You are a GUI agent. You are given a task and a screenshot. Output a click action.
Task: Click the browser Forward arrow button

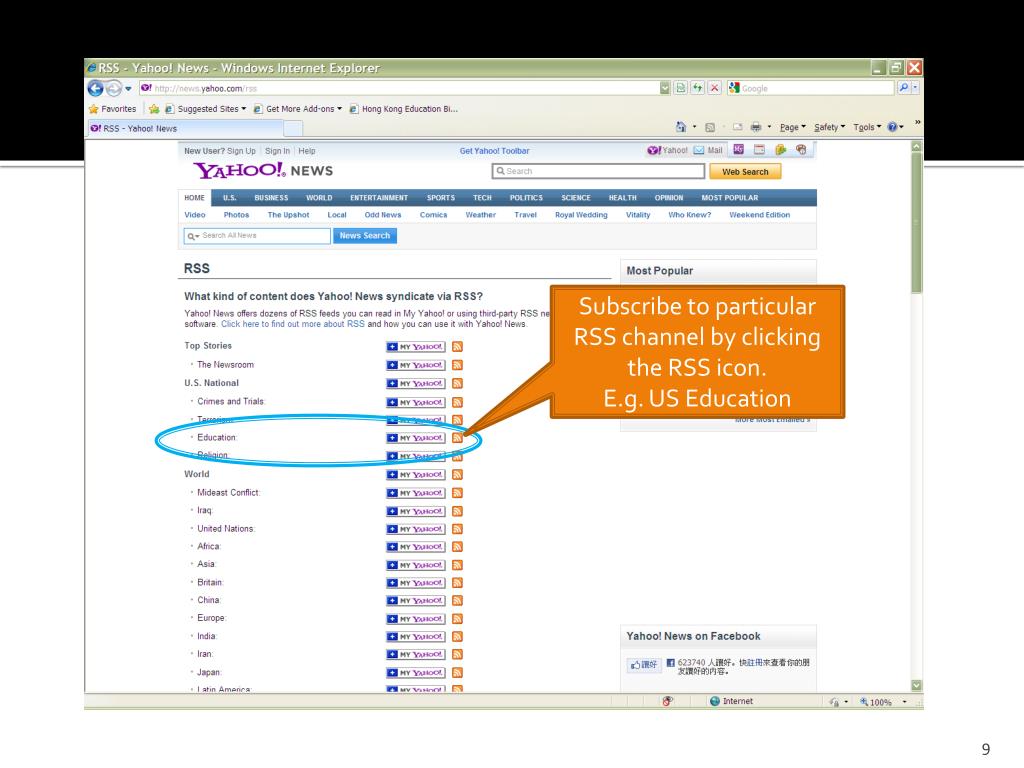pyautogui.click(x=114, y=88)
